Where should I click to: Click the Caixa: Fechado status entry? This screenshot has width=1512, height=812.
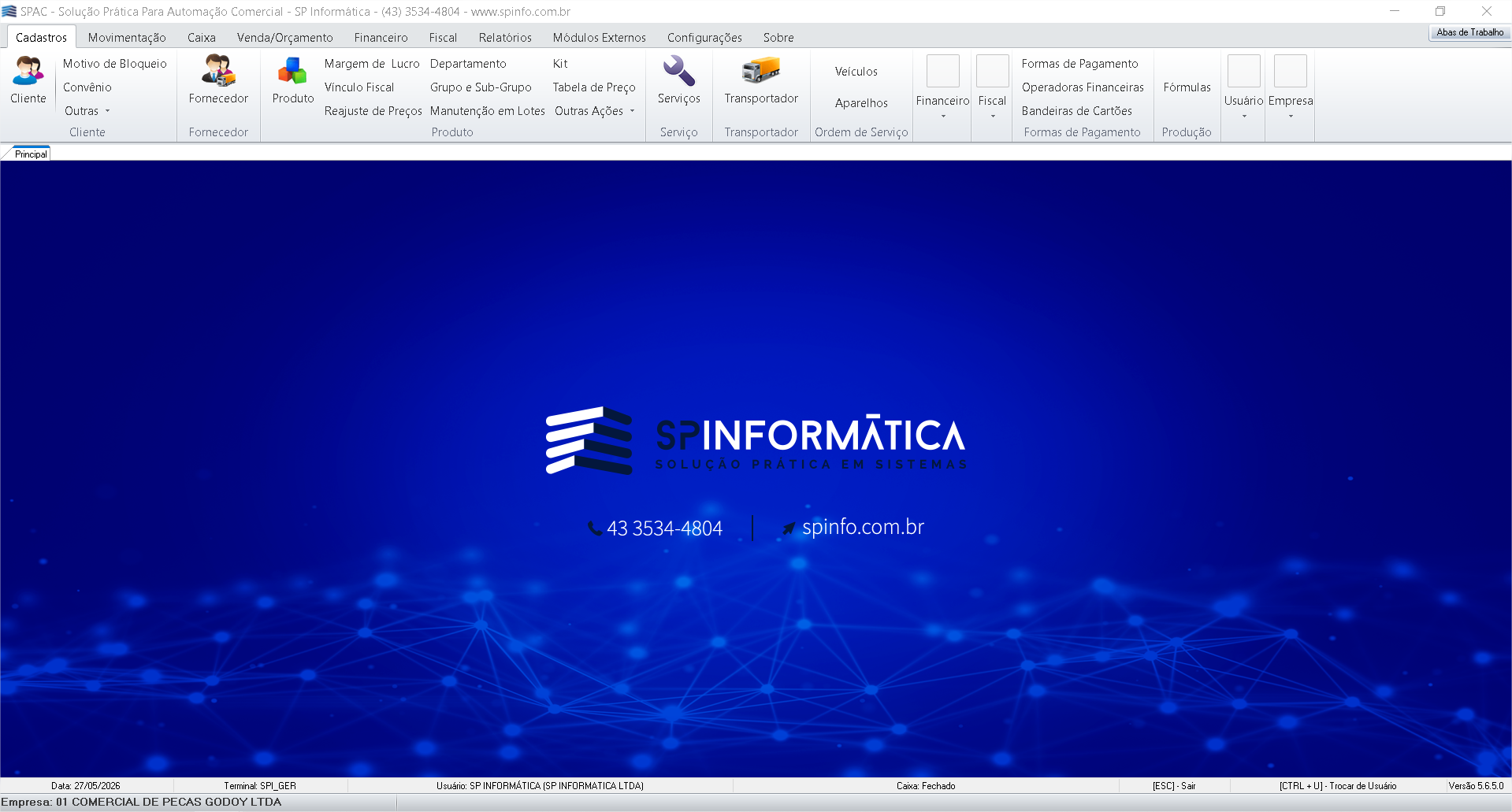[x=926, y=786]
